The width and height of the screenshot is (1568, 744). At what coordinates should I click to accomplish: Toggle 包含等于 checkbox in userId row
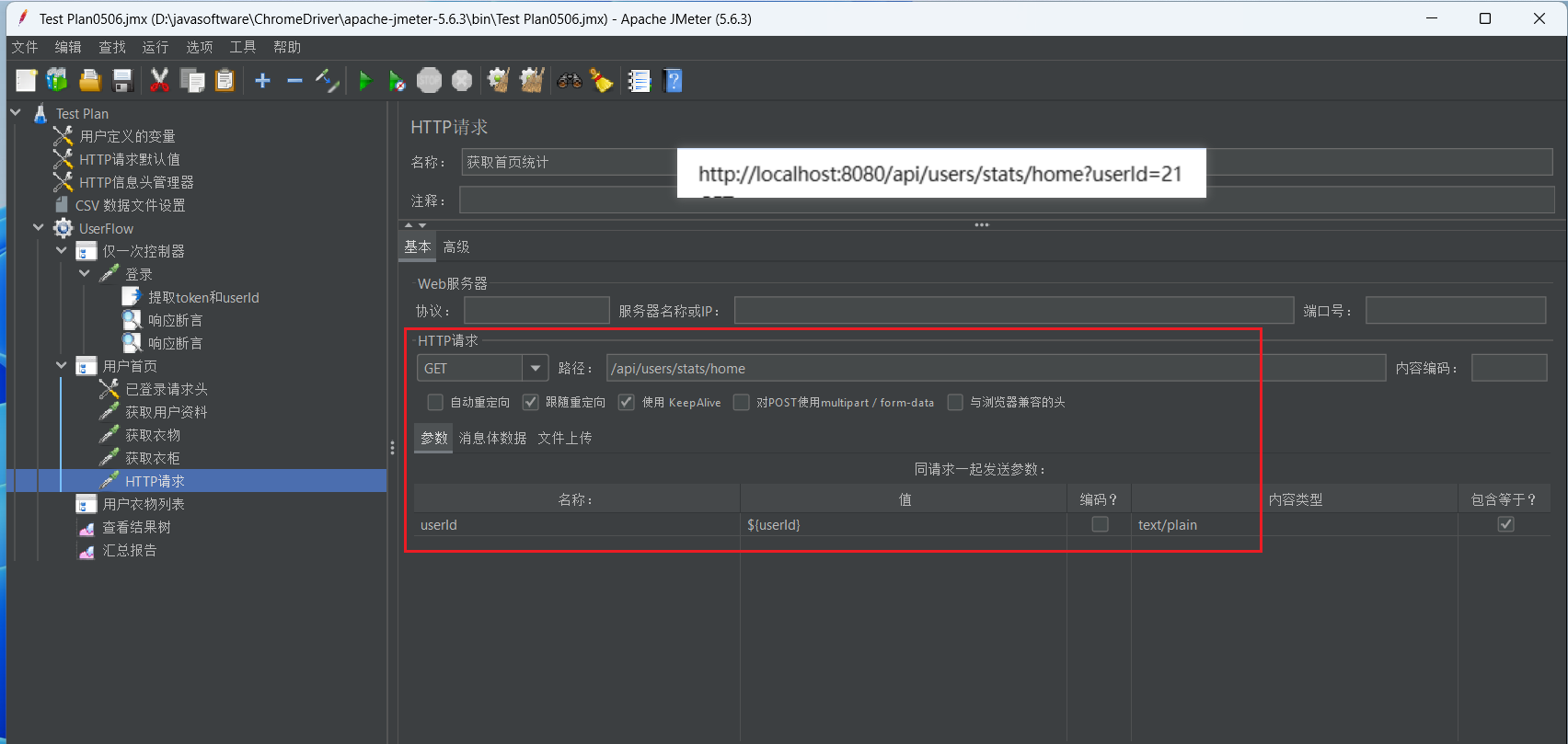coord(1505,524)
